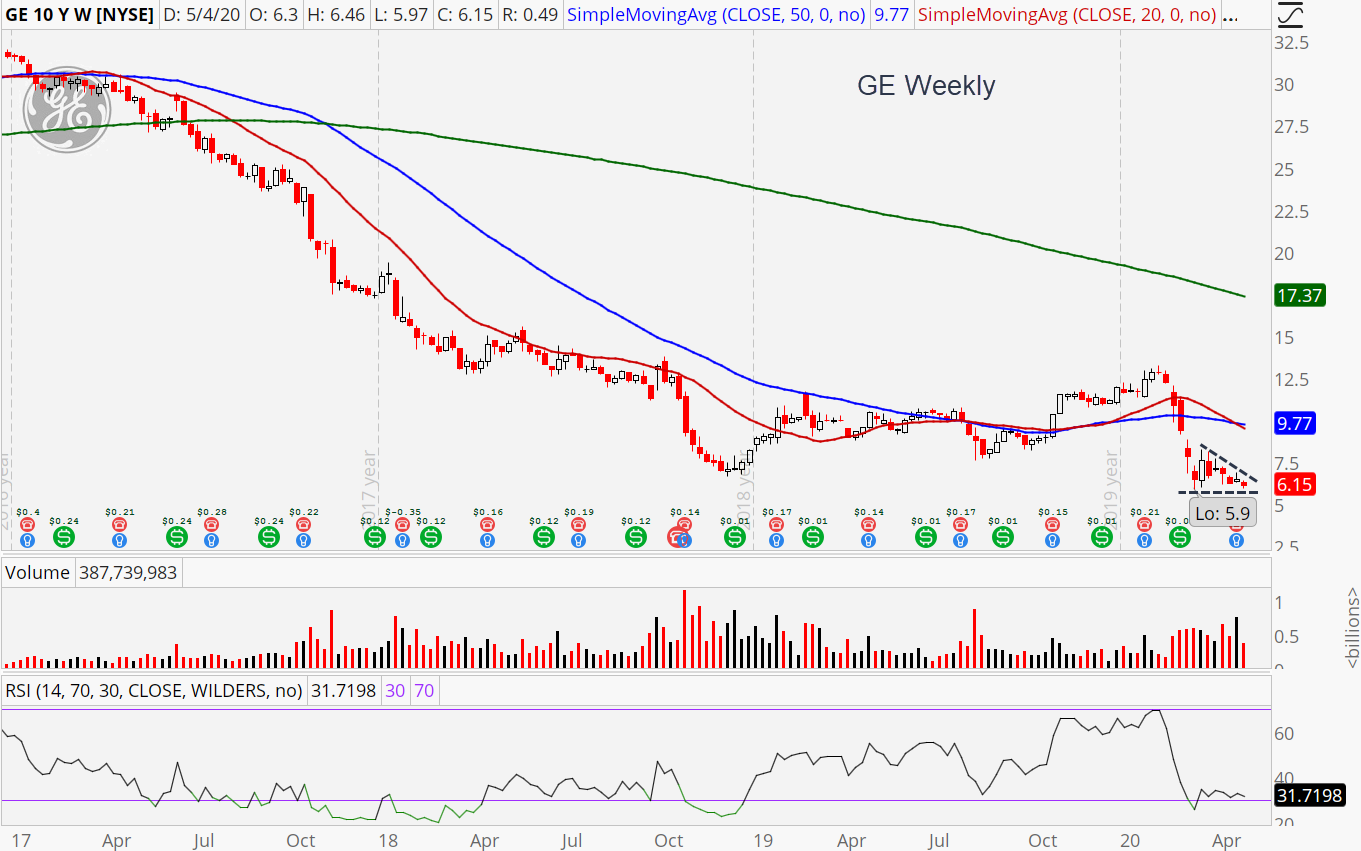The width and height of the screenshot is (1361, 851).
Task: Click the 387,739,983 volume value
Action: pyautogui.click(x=131, y=573)
